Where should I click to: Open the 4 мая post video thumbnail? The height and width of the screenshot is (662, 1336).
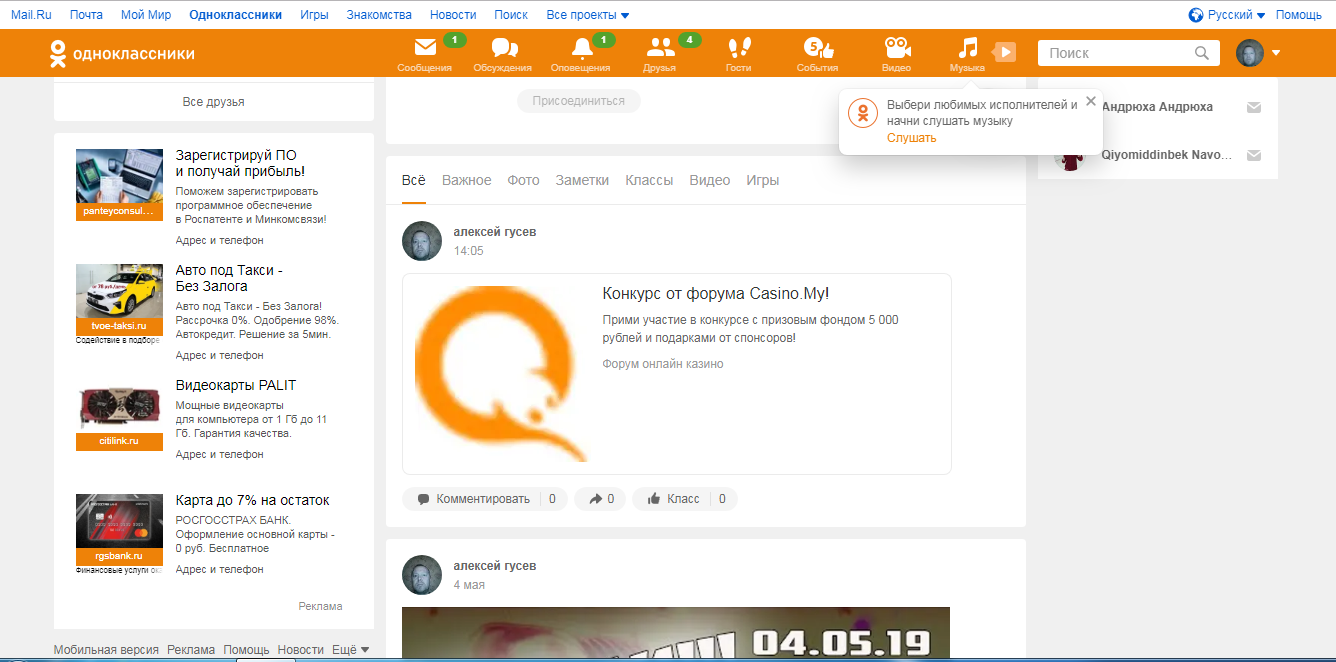tap(676, 634)
